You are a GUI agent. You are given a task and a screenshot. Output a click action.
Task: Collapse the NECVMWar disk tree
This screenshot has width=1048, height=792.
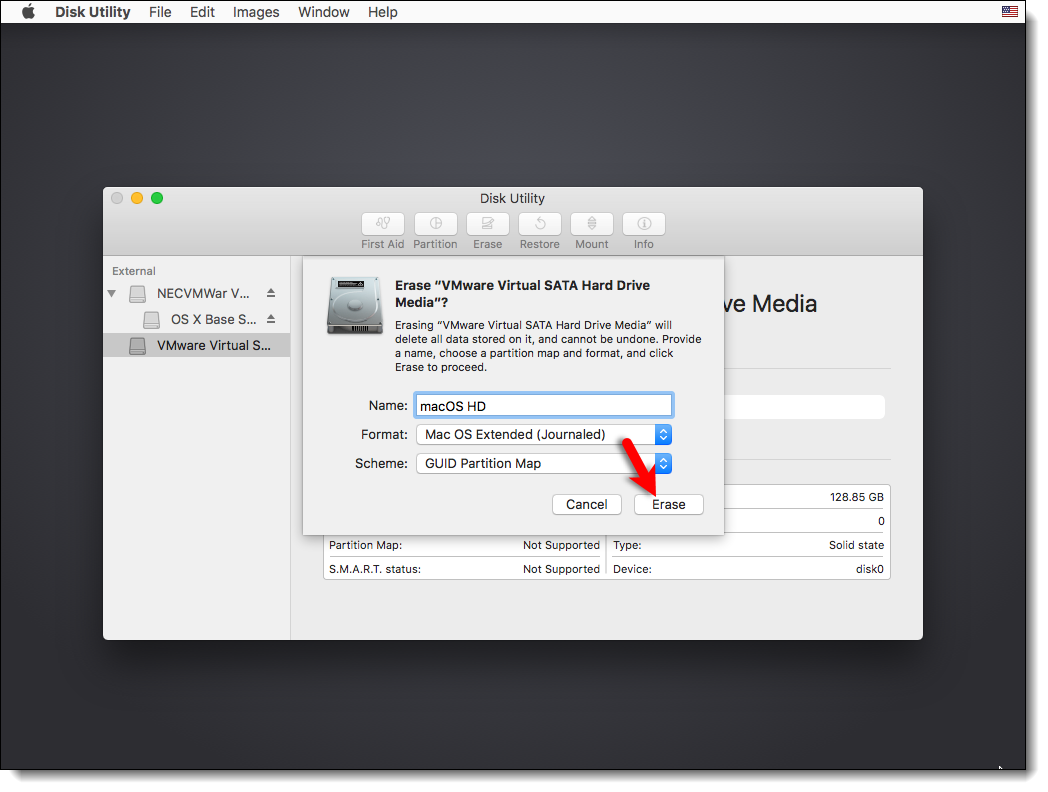click(x=112, y=293)
